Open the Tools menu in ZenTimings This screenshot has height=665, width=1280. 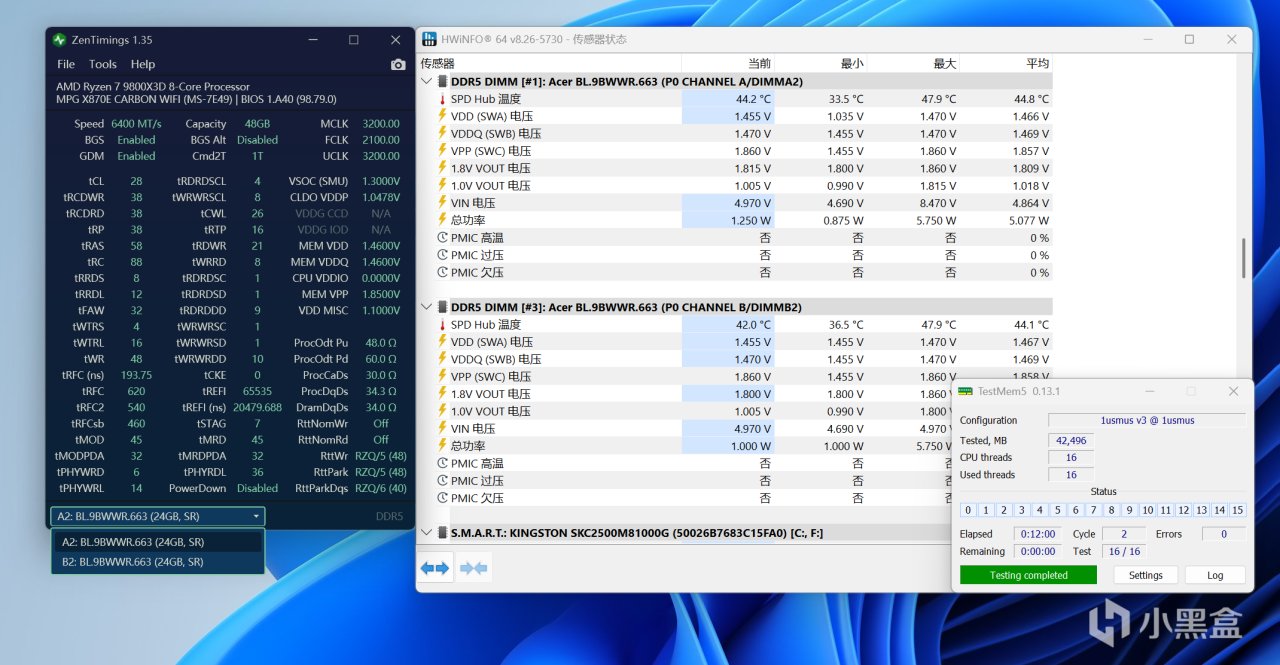pyautogui.click(x=103, y=64)
